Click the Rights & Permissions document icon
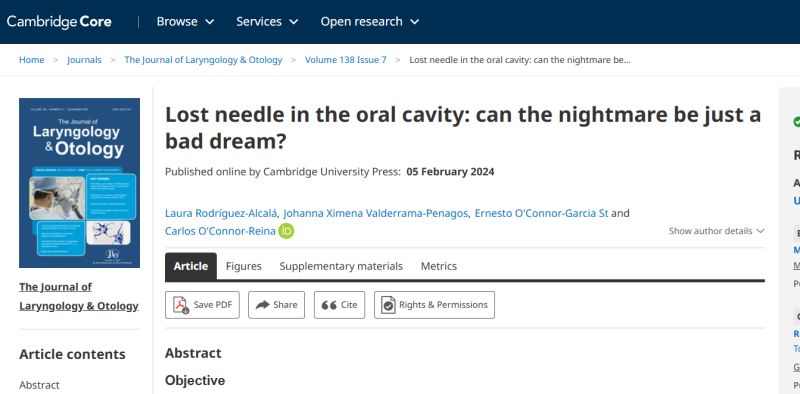Viewport: 800px width, 394px height. (x=388, y=305)
